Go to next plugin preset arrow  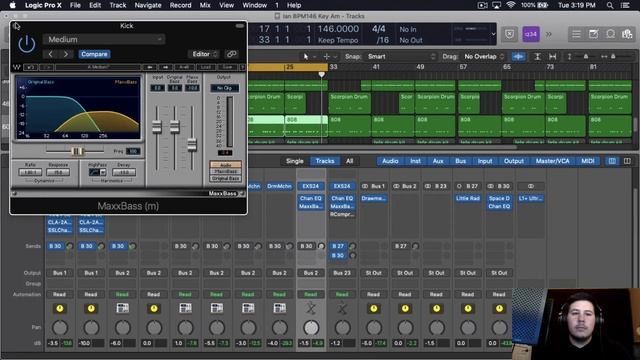click(x=66, y=54)
